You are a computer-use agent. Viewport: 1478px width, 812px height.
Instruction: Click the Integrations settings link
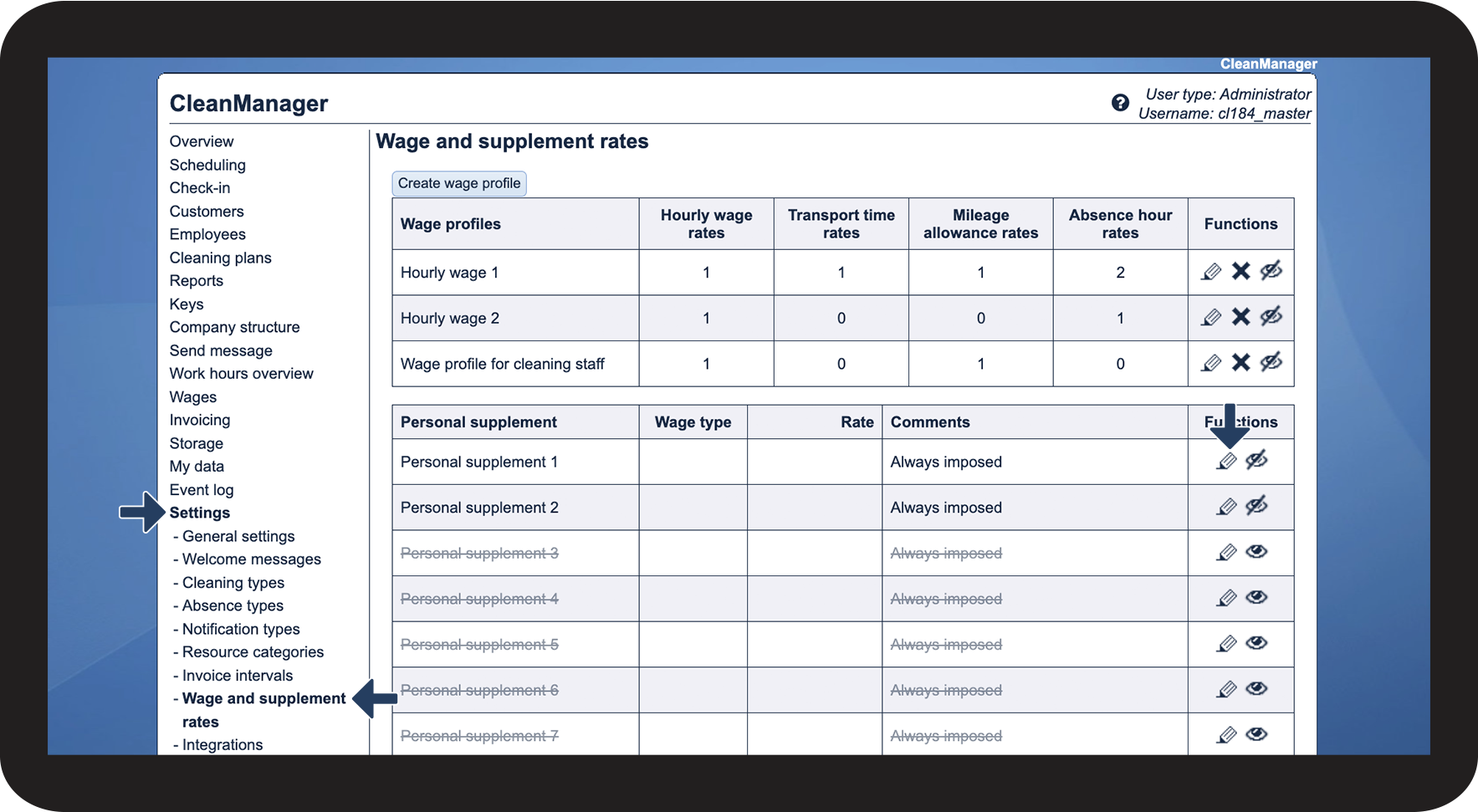222,744
